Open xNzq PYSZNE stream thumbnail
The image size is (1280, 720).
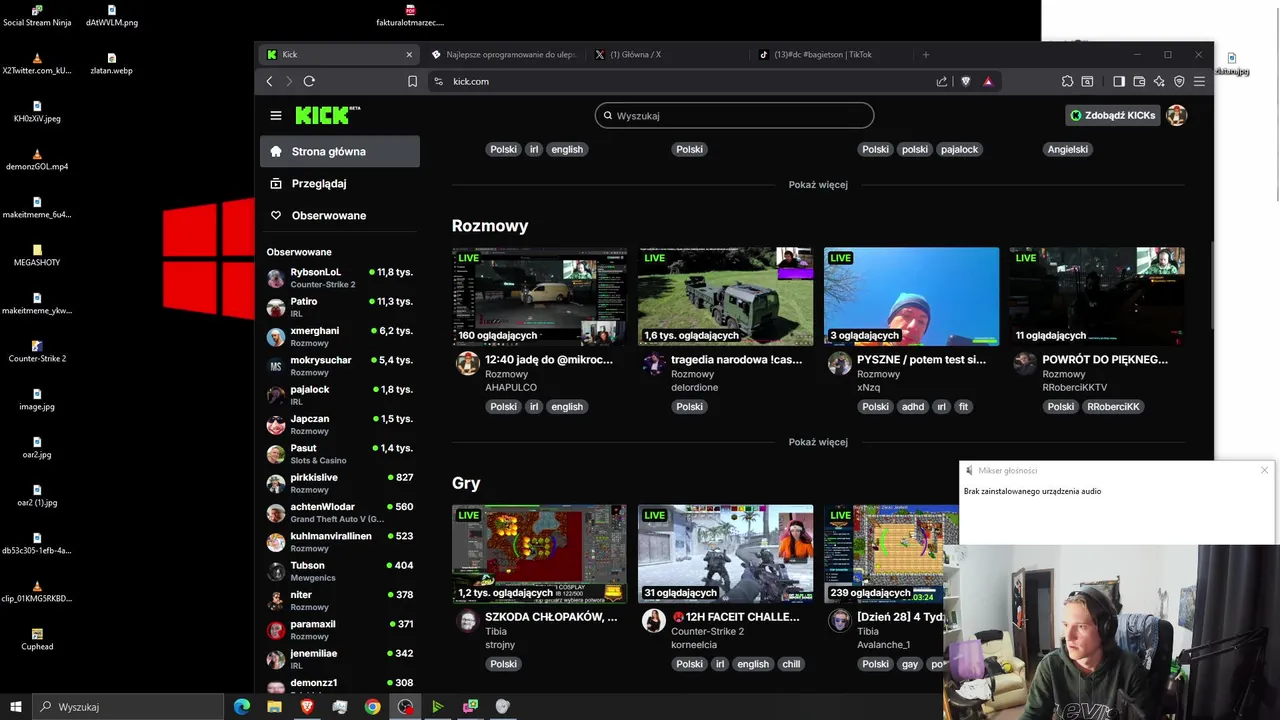911,296
